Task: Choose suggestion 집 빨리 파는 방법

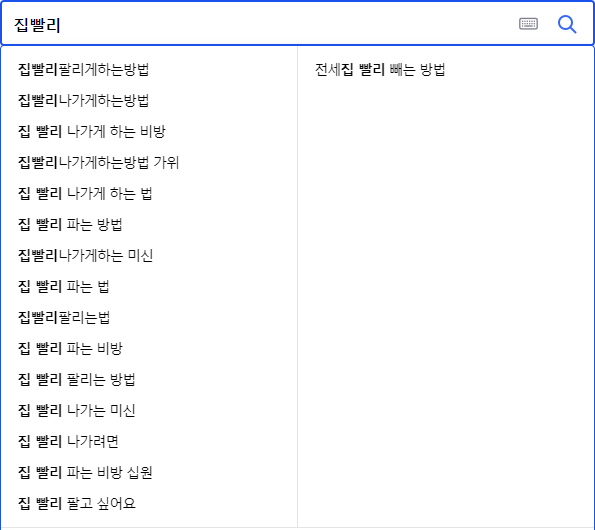Action: point(70,225)
